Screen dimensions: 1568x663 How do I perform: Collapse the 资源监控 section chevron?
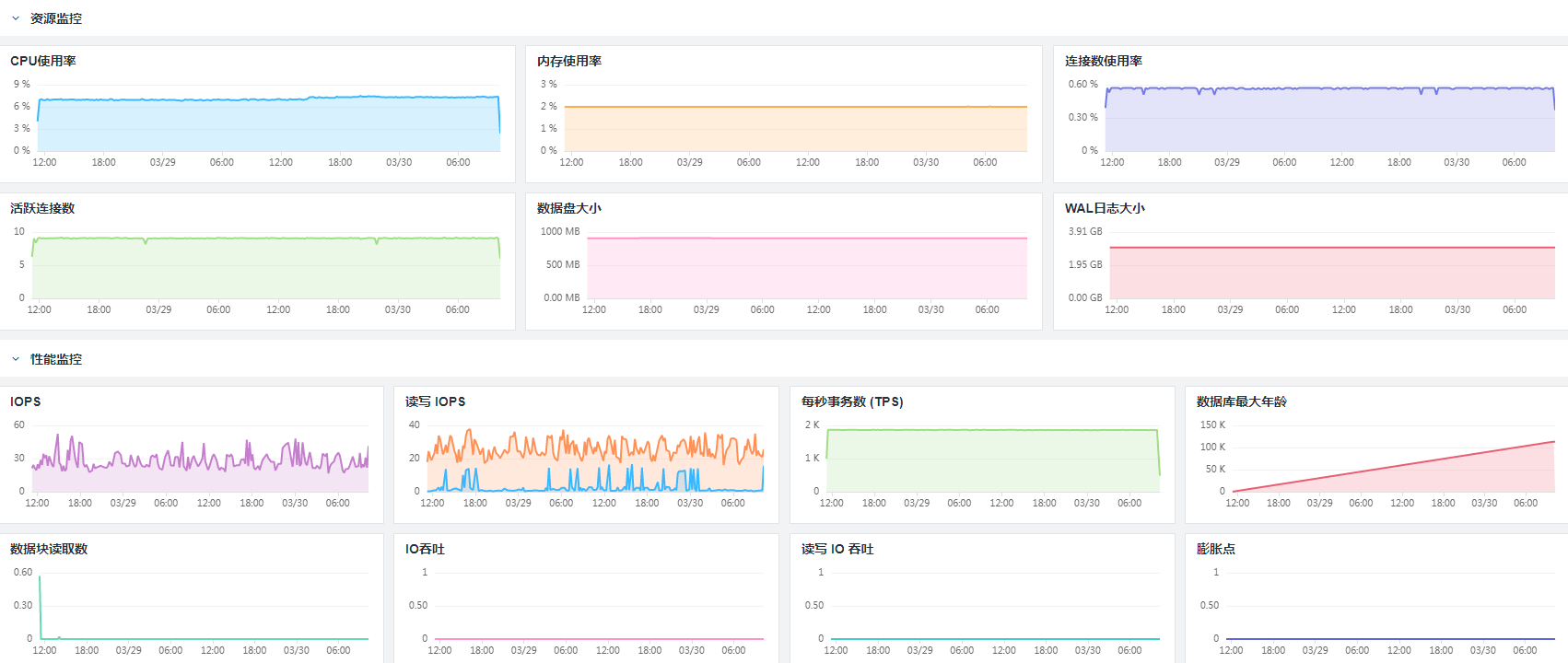pos(16,18)
